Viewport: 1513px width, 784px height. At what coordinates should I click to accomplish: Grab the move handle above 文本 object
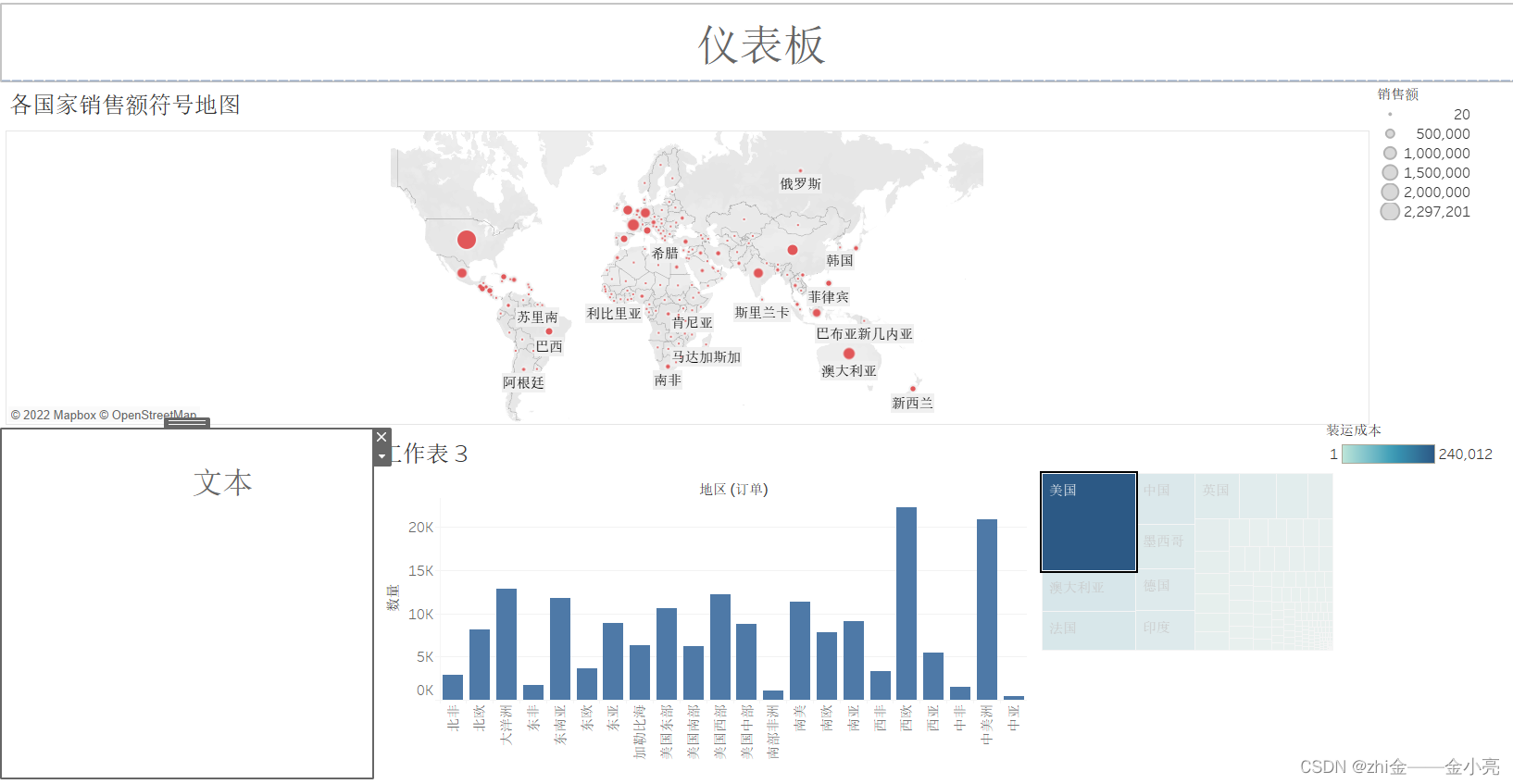pos(187,422)
